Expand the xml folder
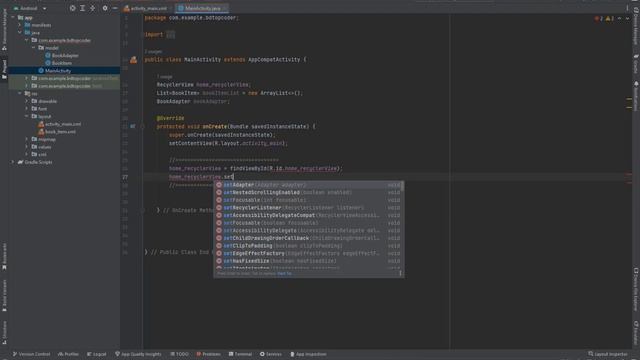 click(27, 154)
